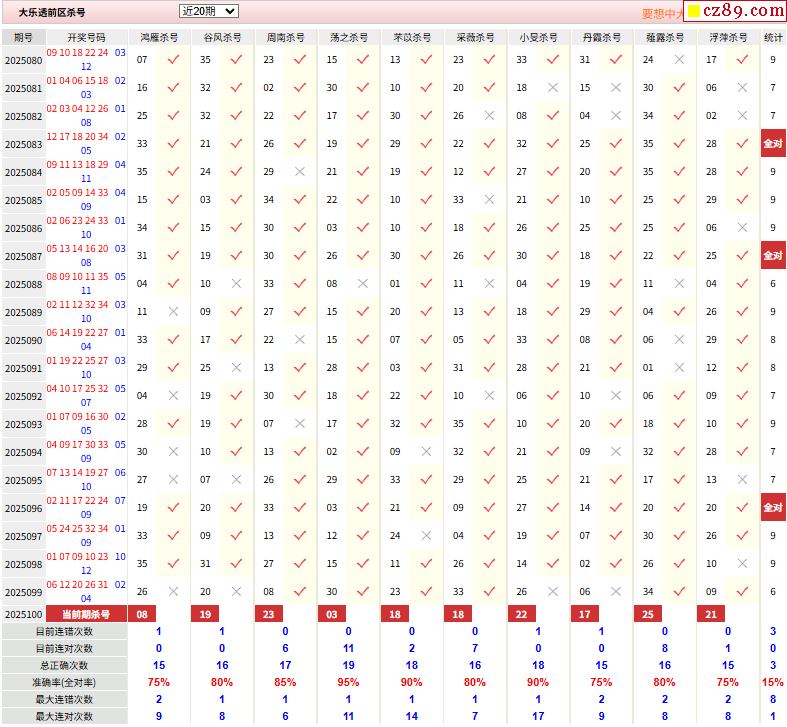The height and width of the screenshot is (727, 787).
Task: Click the 采薇杀号 column header
Action: tap(475, 37)
